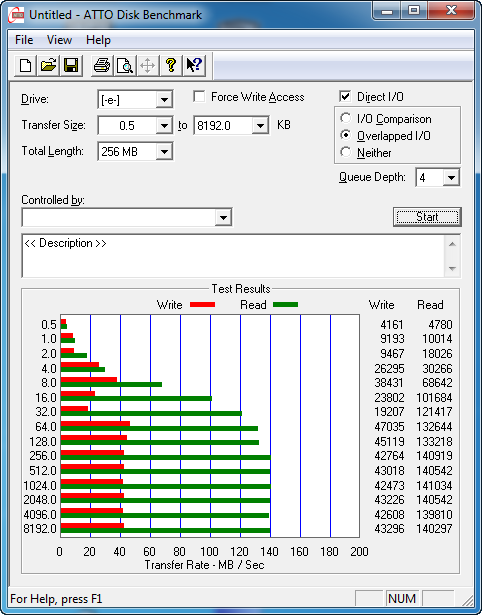This screenshot has height=615, width=482.
Task: Click the Description box scroll up arrow
Action: (452, 244)
